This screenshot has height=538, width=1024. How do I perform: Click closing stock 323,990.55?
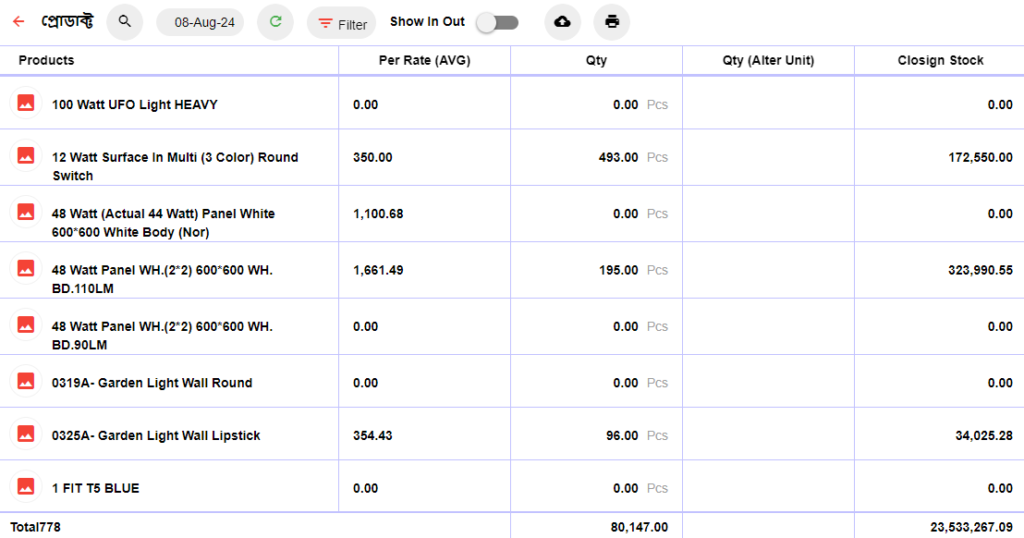pos(980,270)
